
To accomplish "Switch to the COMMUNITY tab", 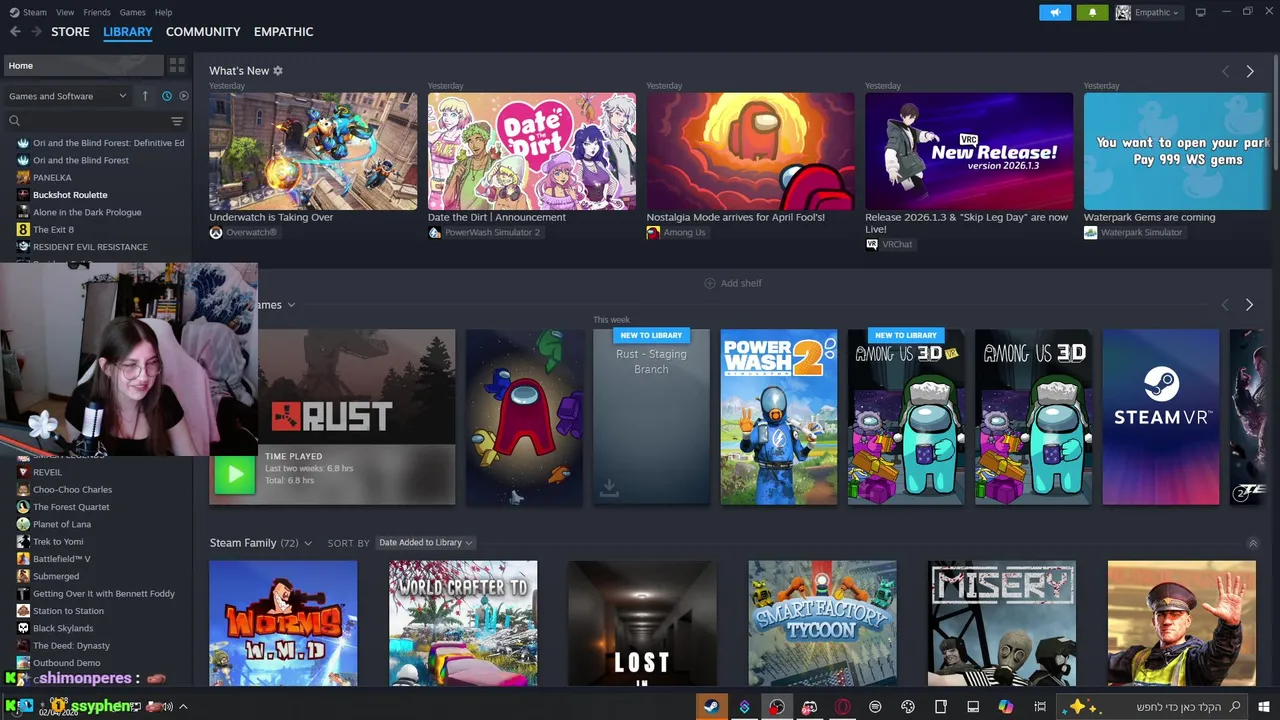I will 203,32.
